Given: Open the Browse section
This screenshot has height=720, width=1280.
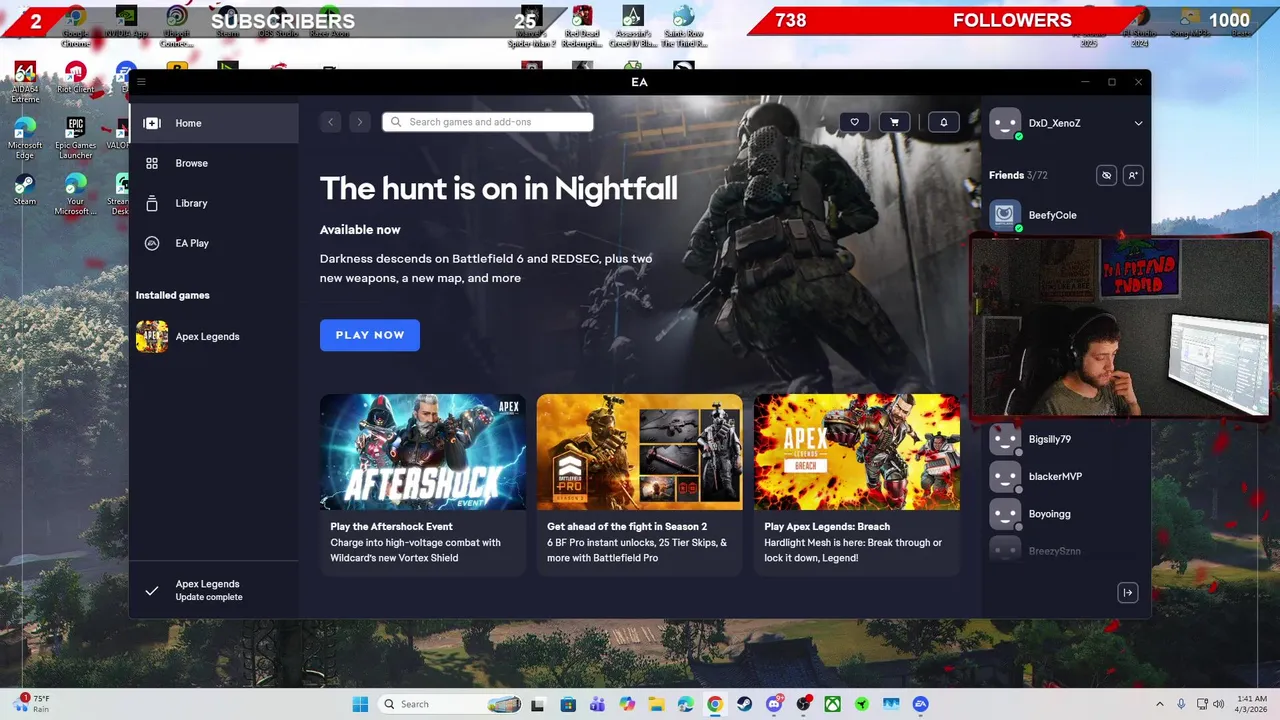Looking at the screenshot, I should [x=214, y=163].
